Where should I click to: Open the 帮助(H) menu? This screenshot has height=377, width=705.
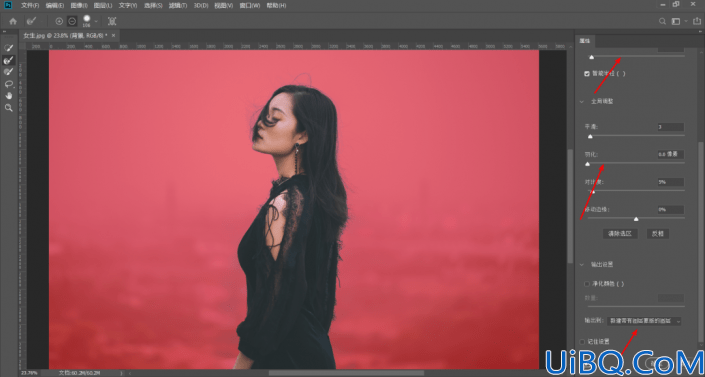(x=276, y=5)
